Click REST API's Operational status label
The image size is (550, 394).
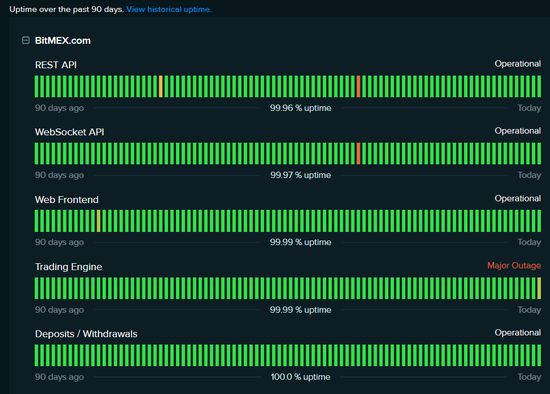tap(518, 64)
